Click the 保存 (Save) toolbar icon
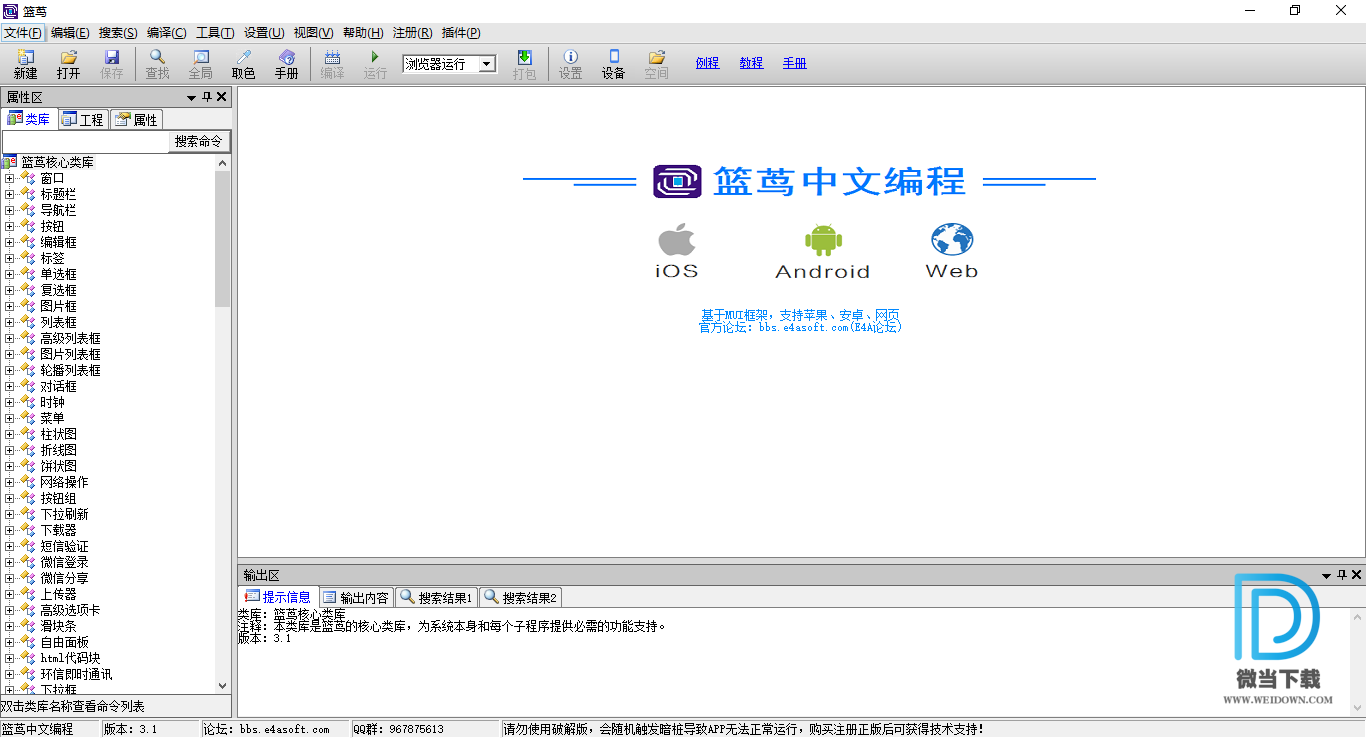The width and height of the screenshot is (1366, 738). (112, 64)
